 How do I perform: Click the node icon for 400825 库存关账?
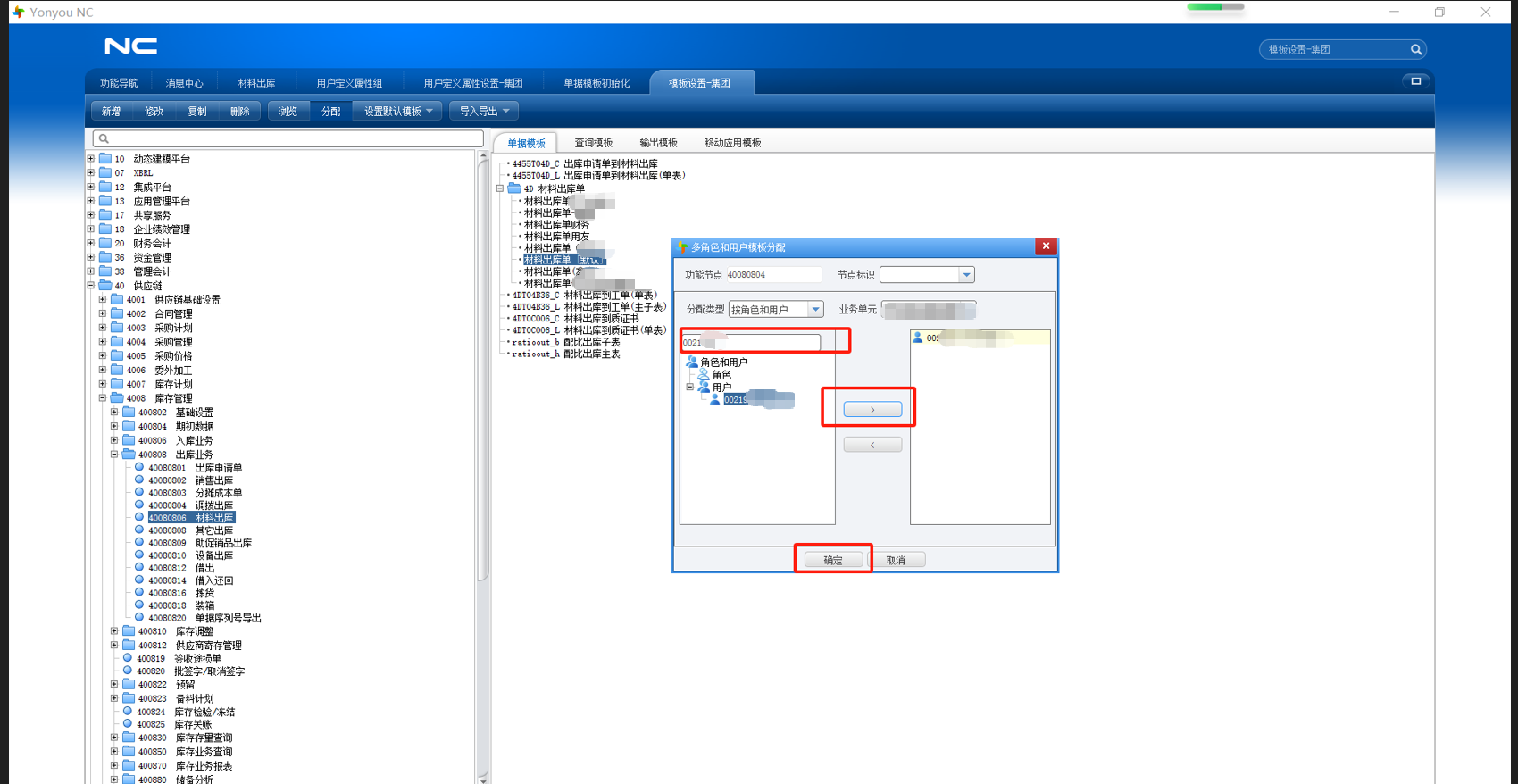click(x=128, y=724)
